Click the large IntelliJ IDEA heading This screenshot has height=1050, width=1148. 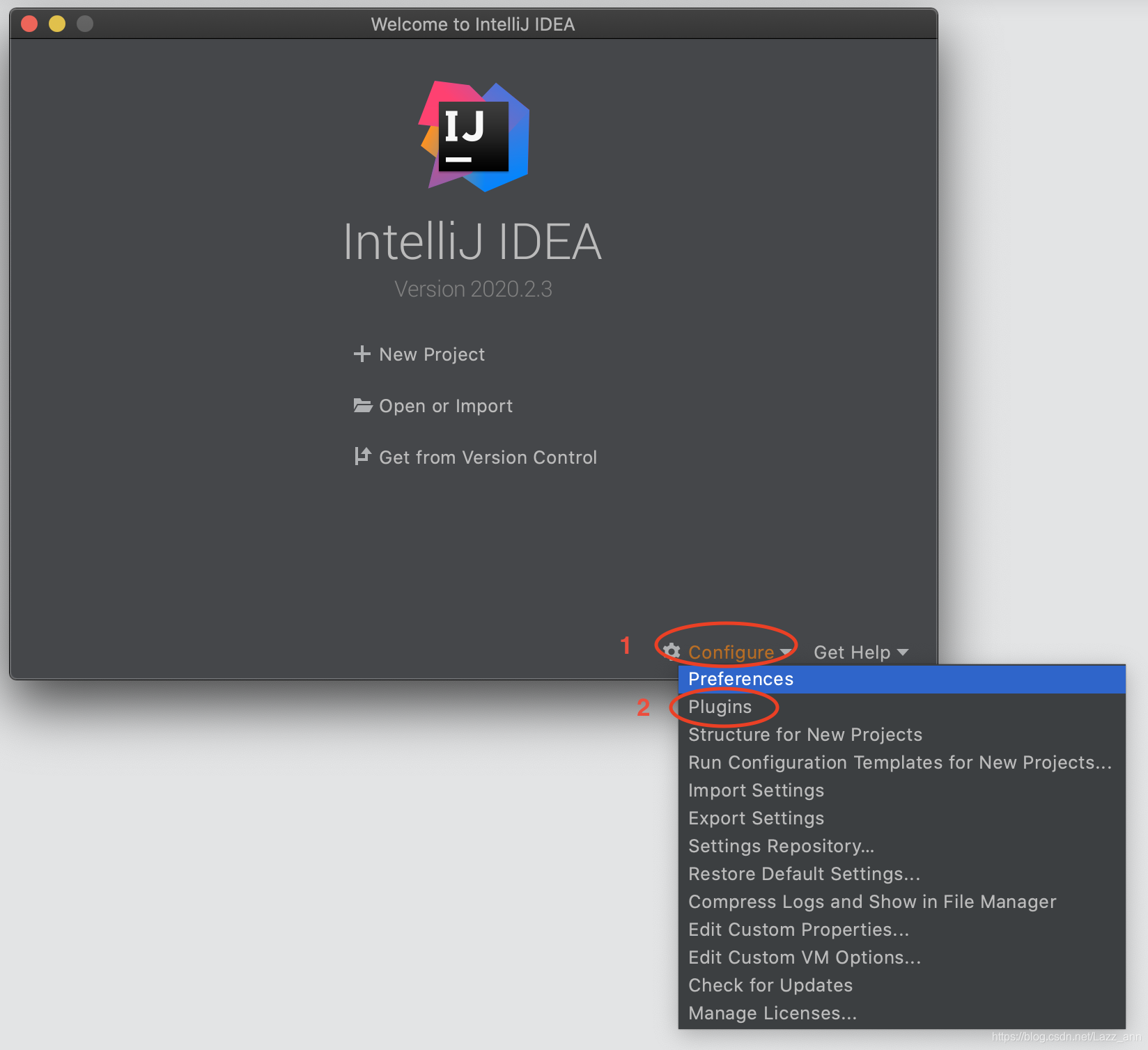point(473,242)
